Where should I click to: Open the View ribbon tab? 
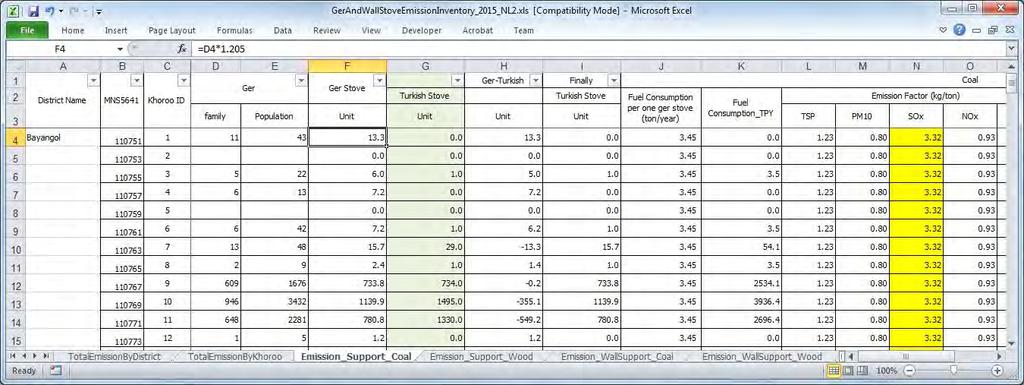point(371,31)
